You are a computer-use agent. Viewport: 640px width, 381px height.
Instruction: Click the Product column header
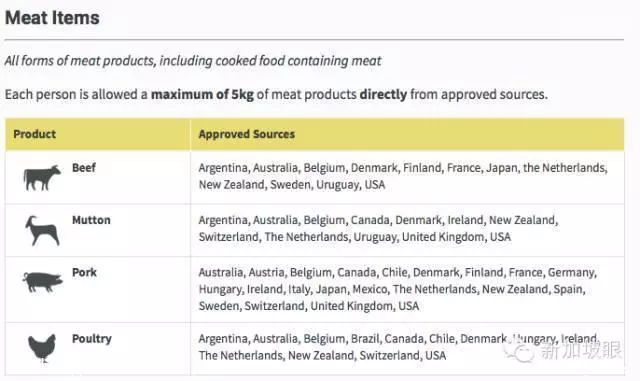(34, 134)
